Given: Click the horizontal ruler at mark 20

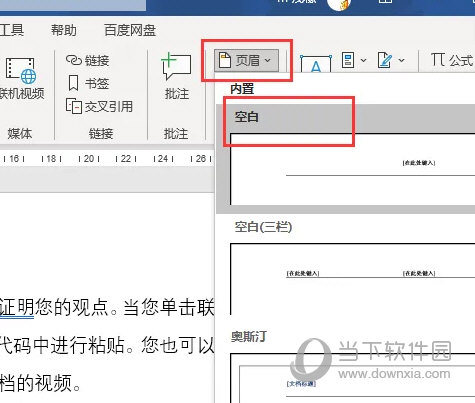Looking at the screenshot, I should tap(89, 159).
